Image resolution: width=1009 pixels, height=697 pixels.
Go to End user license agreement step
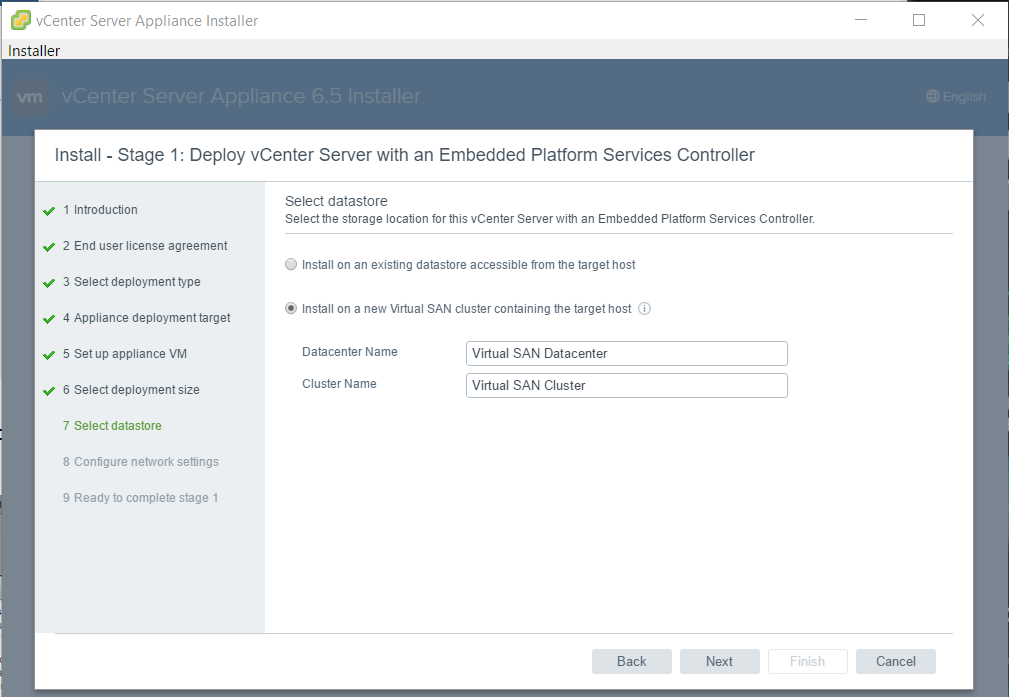pos(145,246)
